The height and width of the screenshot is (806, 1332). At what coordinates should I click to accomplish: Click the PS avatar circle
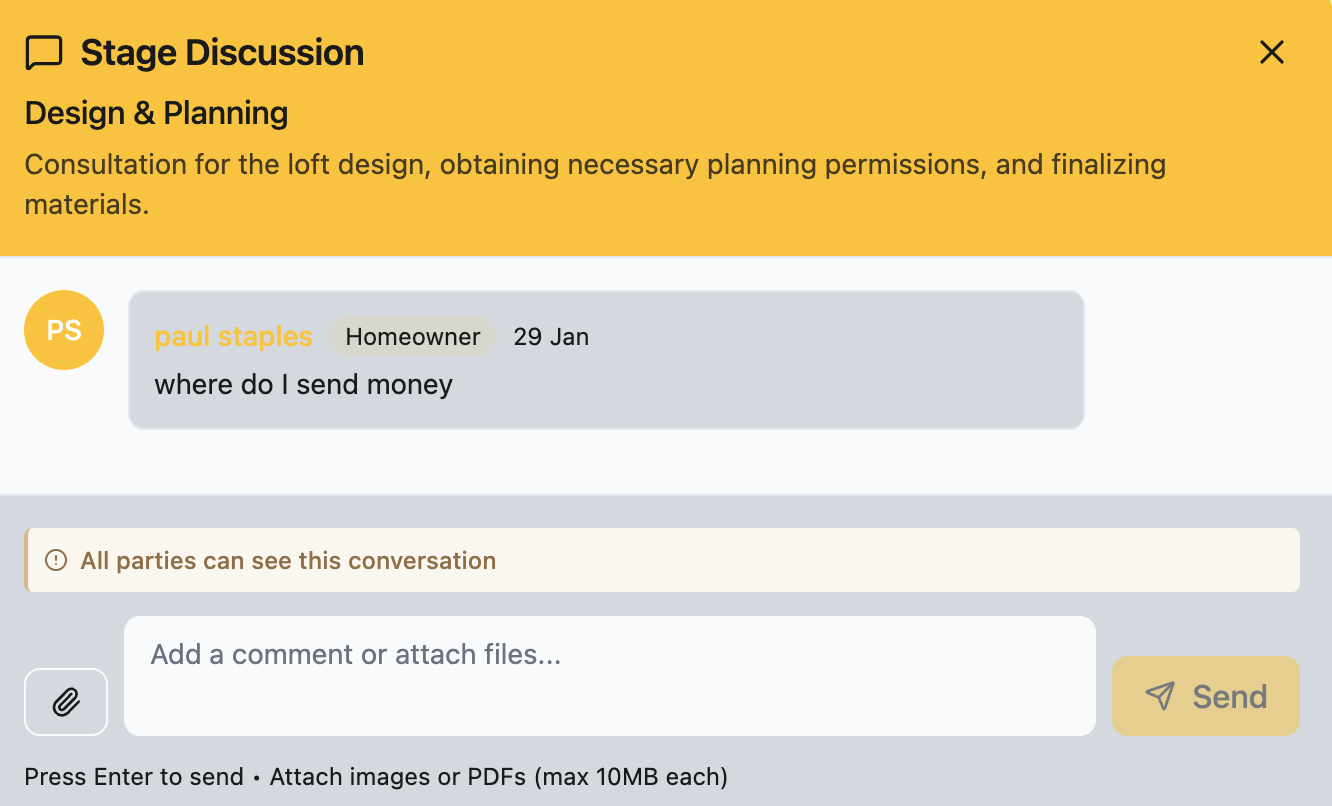[64, 330]
